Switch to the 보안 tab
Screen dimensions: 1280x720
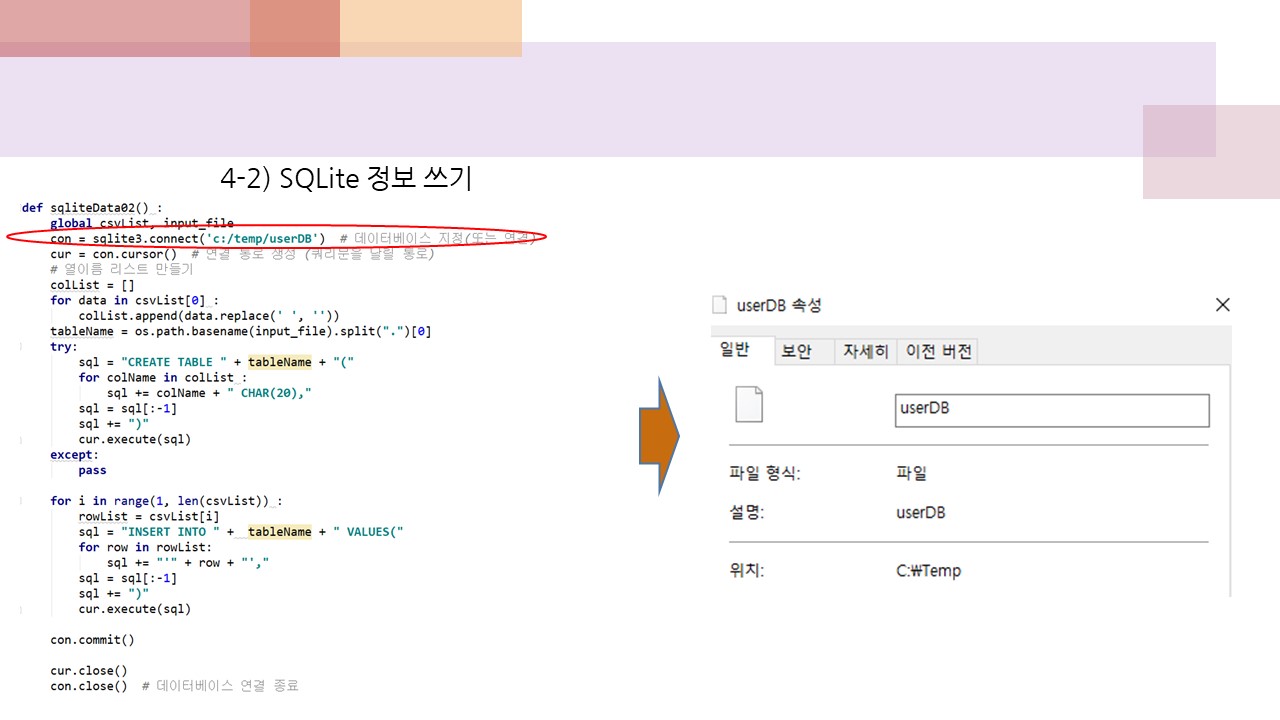click(802, 351)
